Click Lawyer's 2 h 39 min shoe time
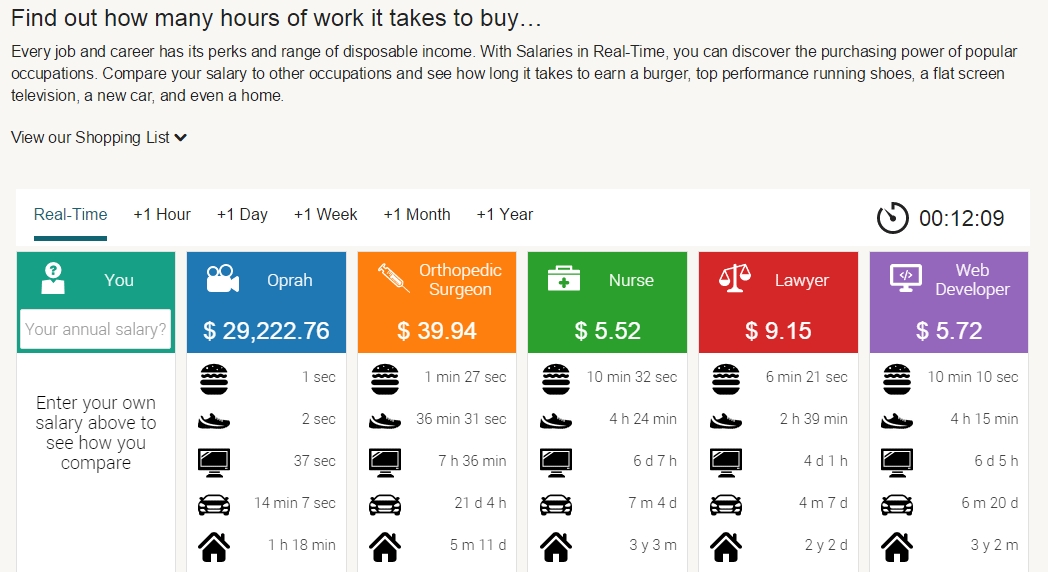Image resolution: width=1048 pixels, height=572 pixels. 813,419
